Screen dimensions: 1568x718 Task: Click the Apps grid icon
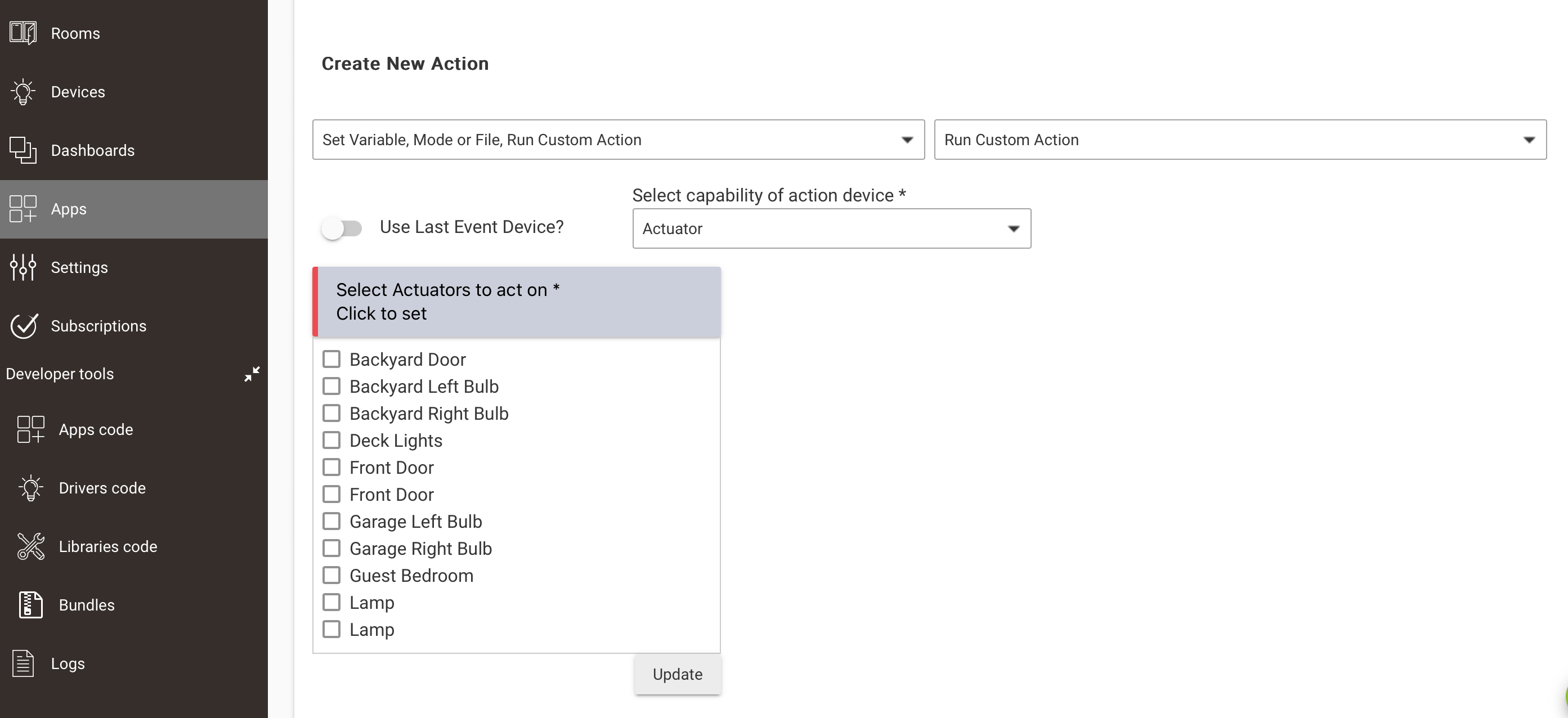(x=23, y=209)
